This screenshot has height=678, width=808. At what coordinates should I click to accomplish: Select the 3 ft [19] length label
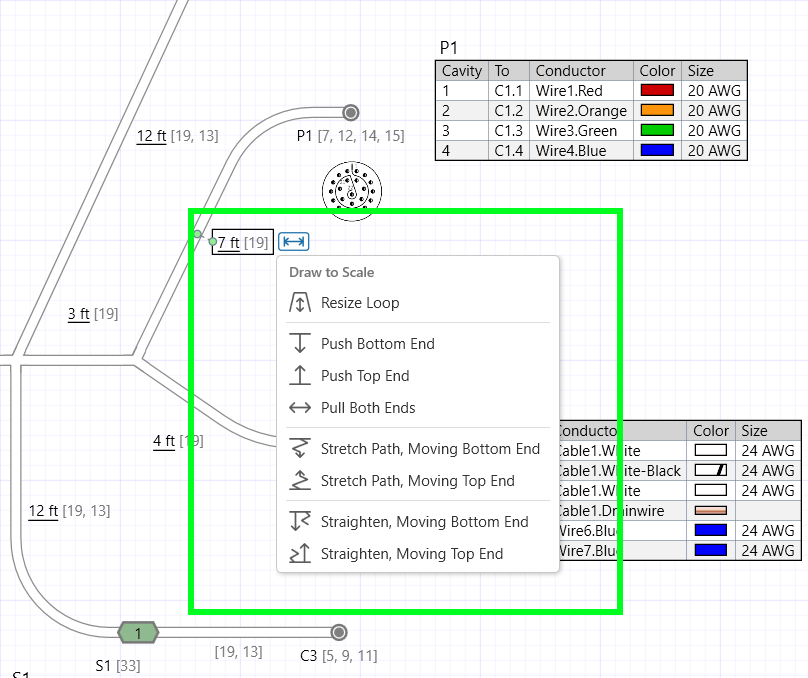point(93,314)
